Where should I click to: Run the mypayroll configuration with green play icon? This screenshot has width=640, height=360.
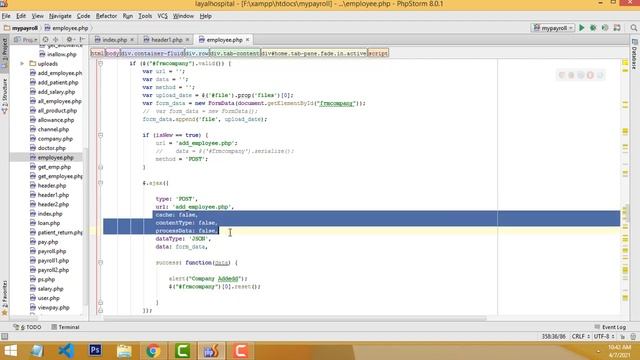[582, 28]
